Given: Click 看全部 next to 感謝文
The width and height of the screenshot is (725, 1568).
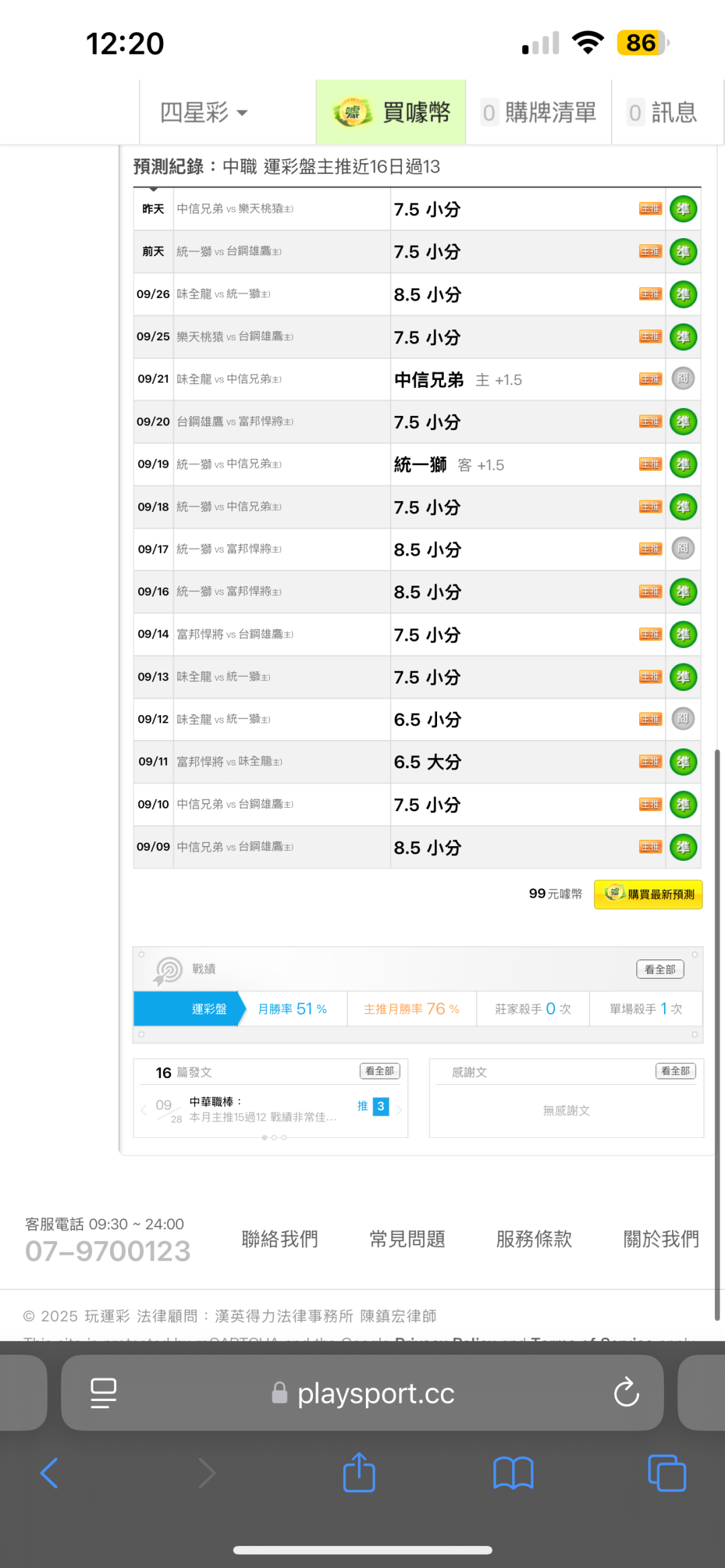Looking at the screenshot, I should (676, 1071).
